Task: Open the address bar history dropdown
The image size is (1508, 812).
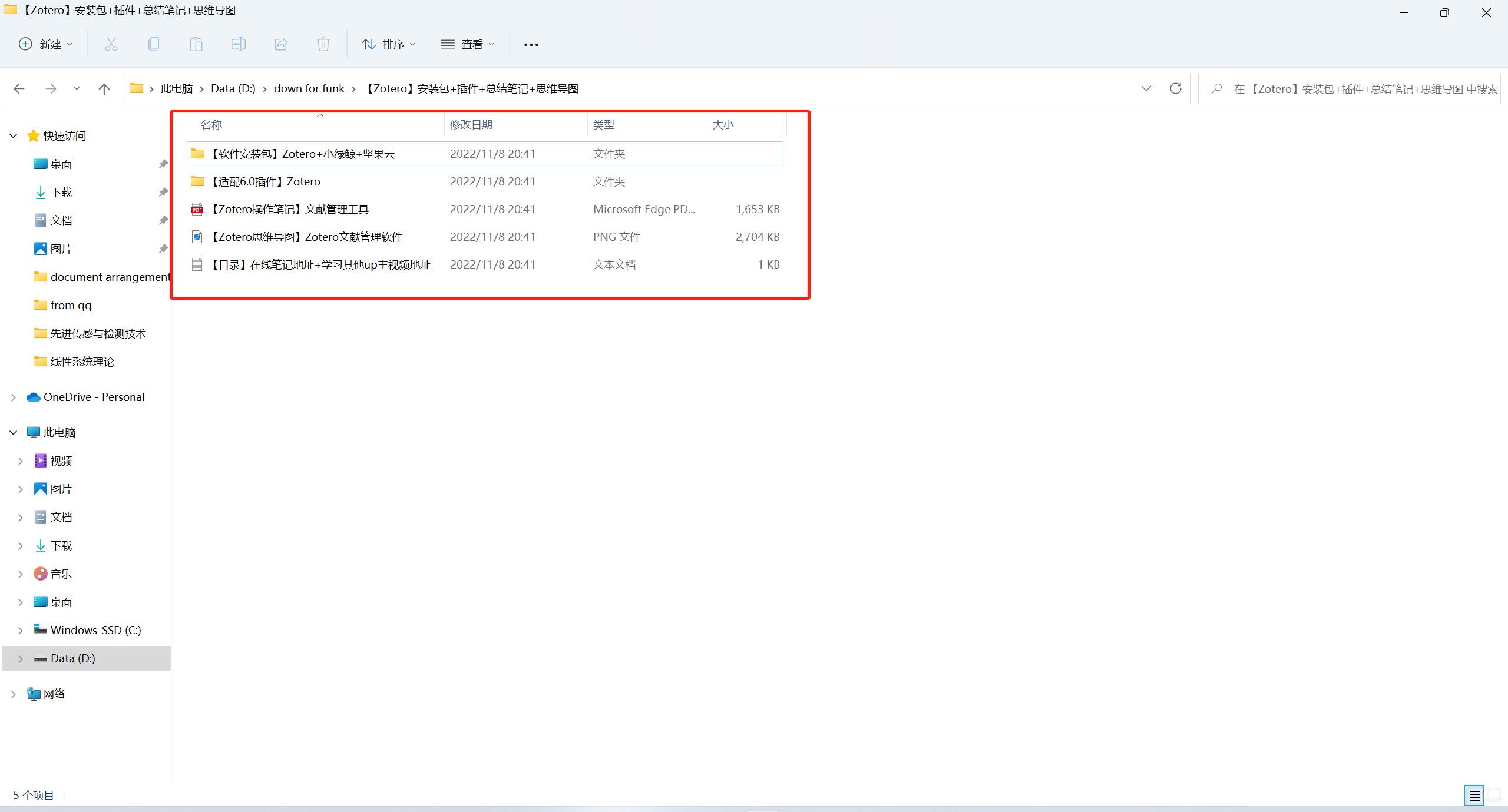Action: [1146, 88]
